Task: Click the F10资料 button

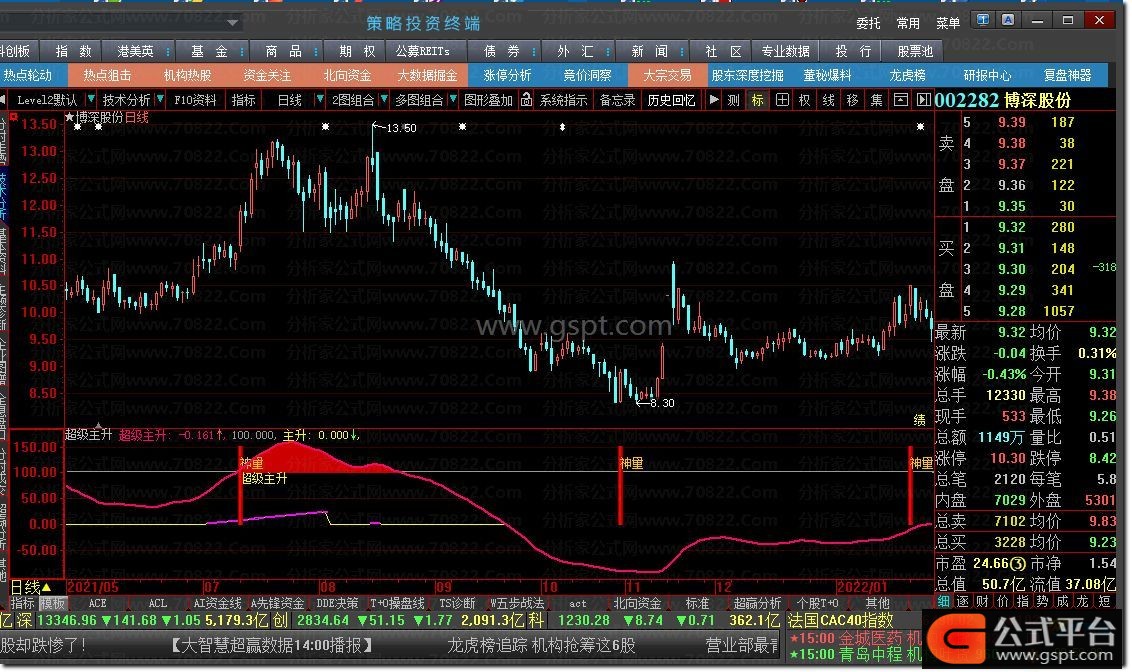Action: (195, 100)
